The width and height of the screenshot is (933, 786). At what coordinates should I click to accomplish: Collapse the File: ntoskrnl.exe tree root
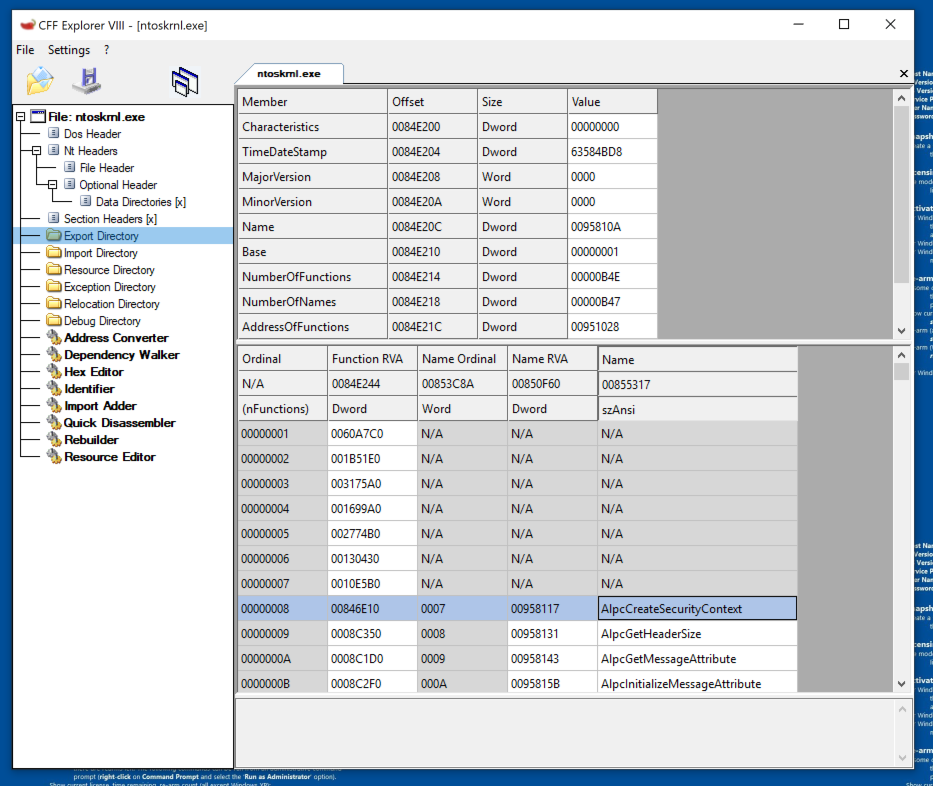pos(21,117)
